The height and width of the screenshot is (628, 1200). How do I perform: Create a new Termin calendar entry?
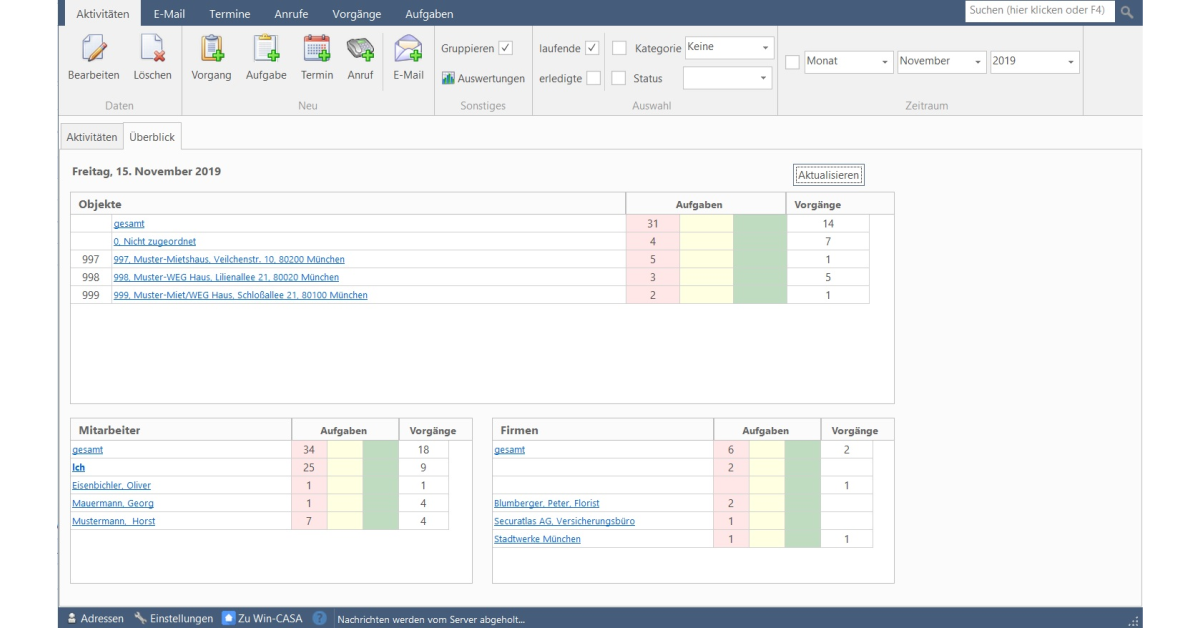click(x=317, y=49)
